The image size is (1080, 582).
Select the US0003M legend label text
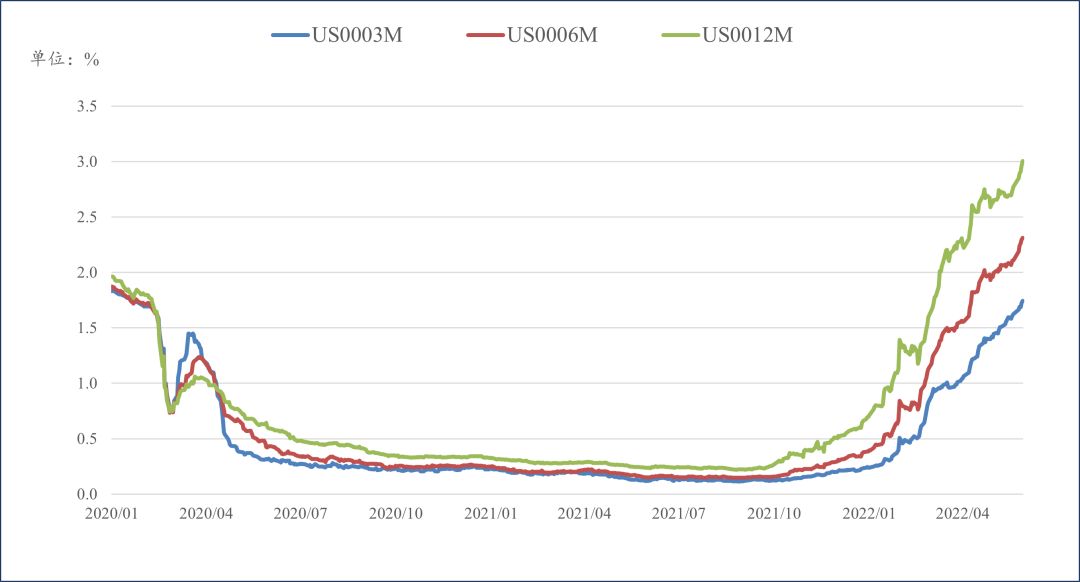pos(359,36)
